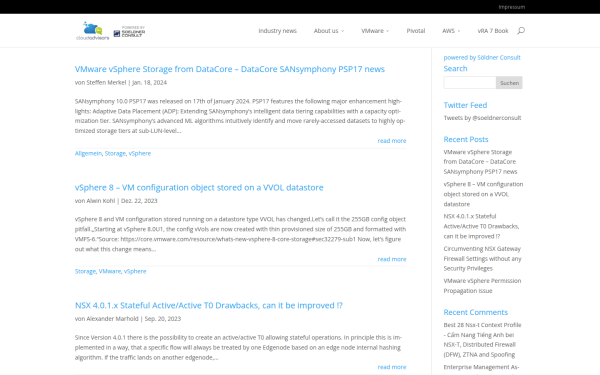Click the Soeldner Consult logo
The height and width of the screenshot is (375, 600).
tap(129, 32)
